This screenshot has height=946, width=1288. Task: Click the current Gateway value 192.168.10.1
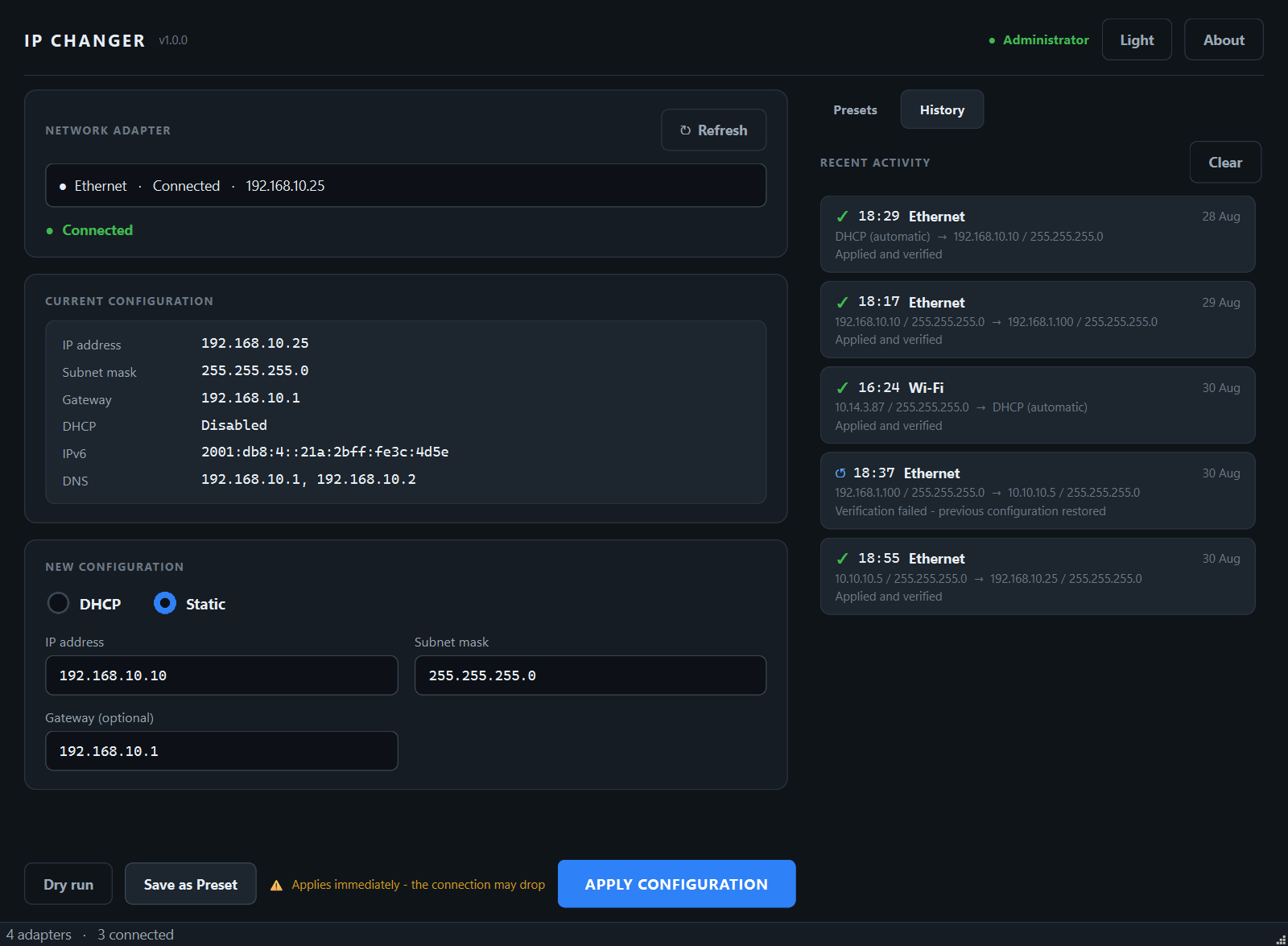[x=250, y=398]
